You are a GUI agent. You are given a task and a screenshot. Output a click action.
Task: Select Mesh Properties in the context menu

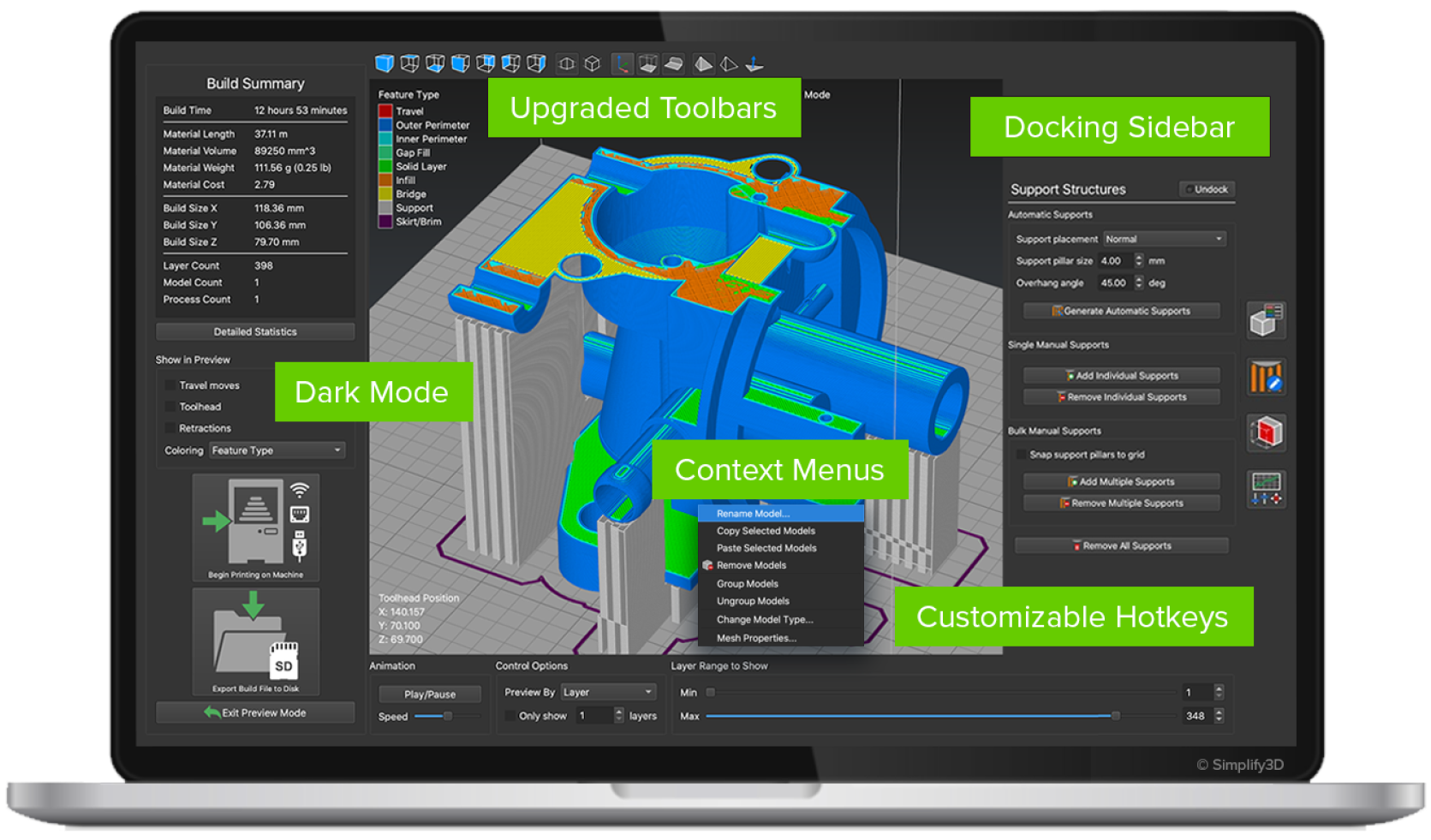[x=756, y=638]
